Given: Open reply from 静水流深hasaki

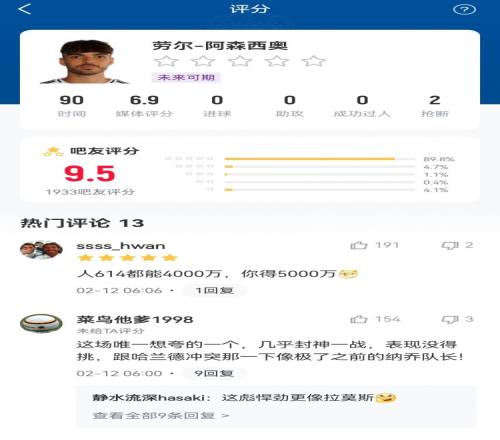Looking at the screenshot, I should [244, 398].
